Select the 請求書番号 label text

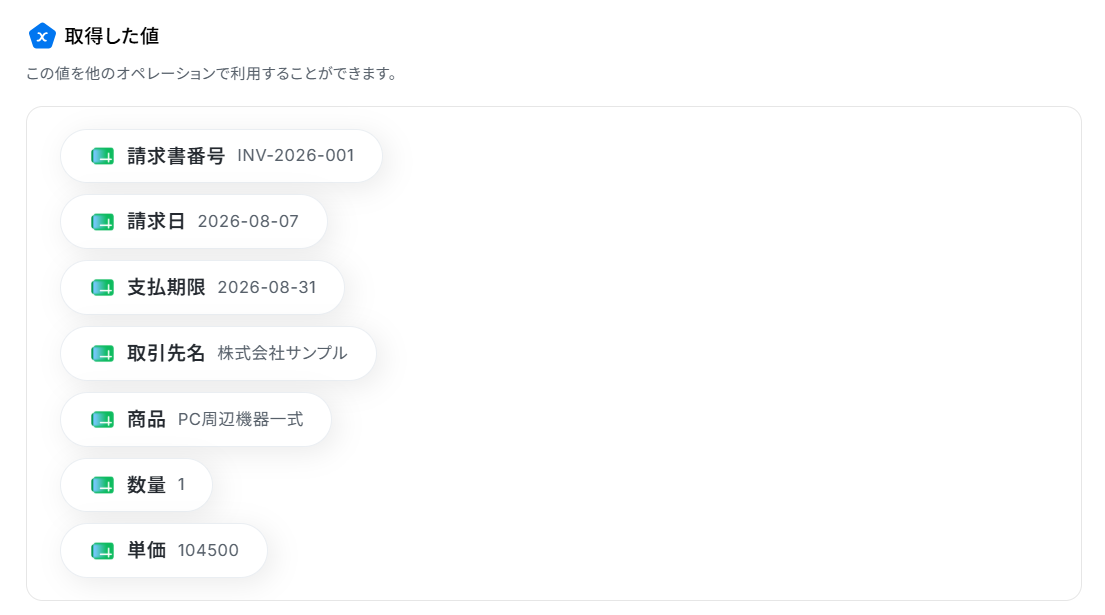click(x=176, y=156)
